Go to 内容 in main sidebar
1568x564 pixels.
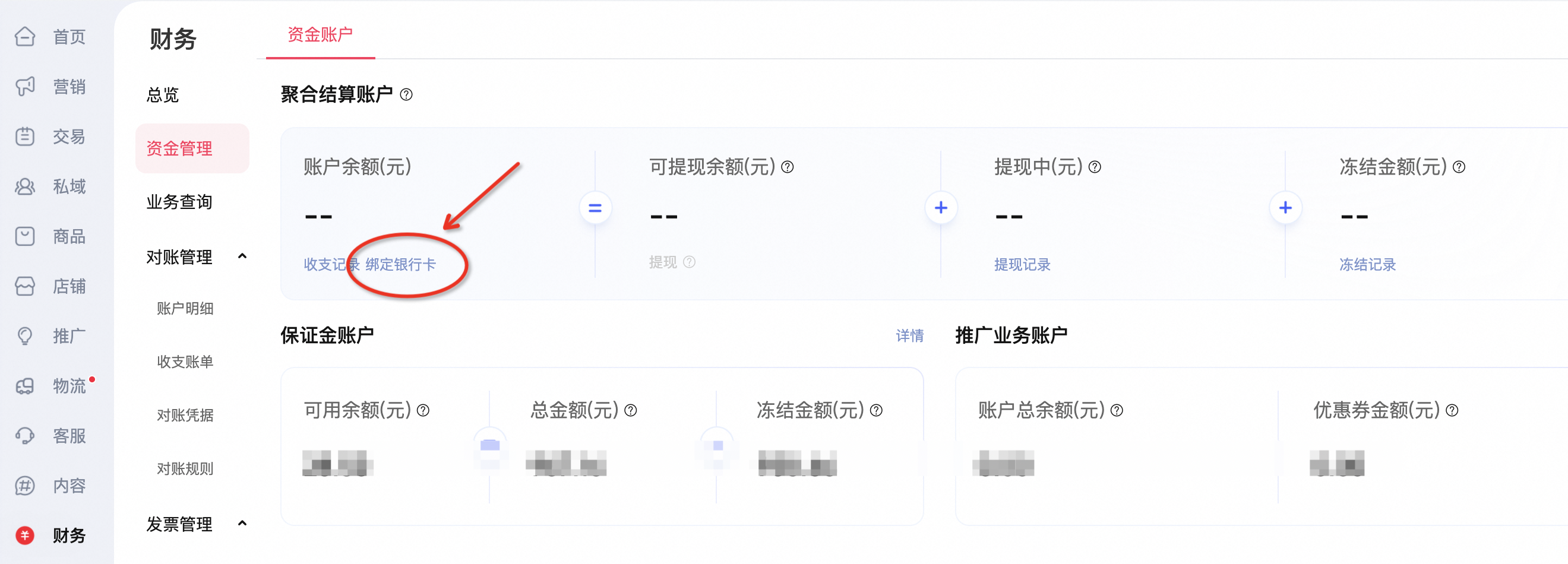click(x=69, y=486)
